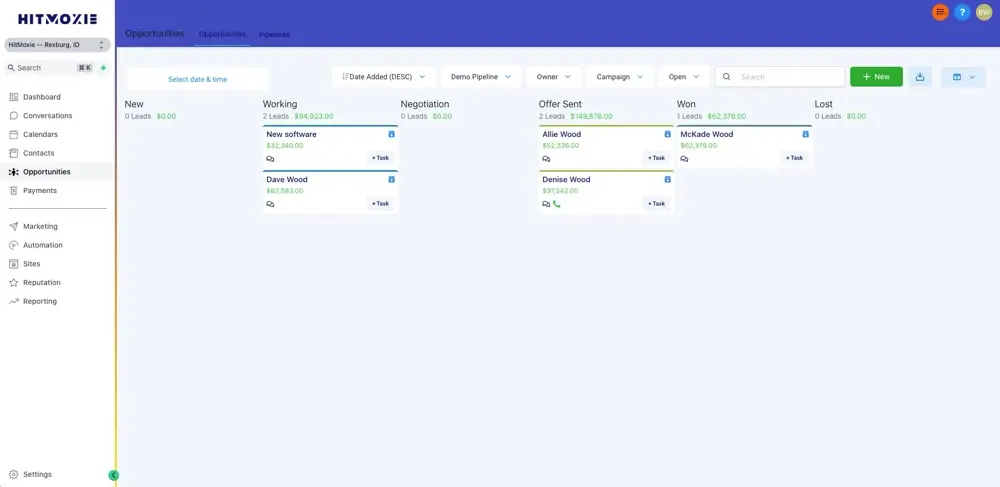Screen dimensions: 1000x487
Task: Open the McKade Wood opportunity title
Action: tap(707, 134)
